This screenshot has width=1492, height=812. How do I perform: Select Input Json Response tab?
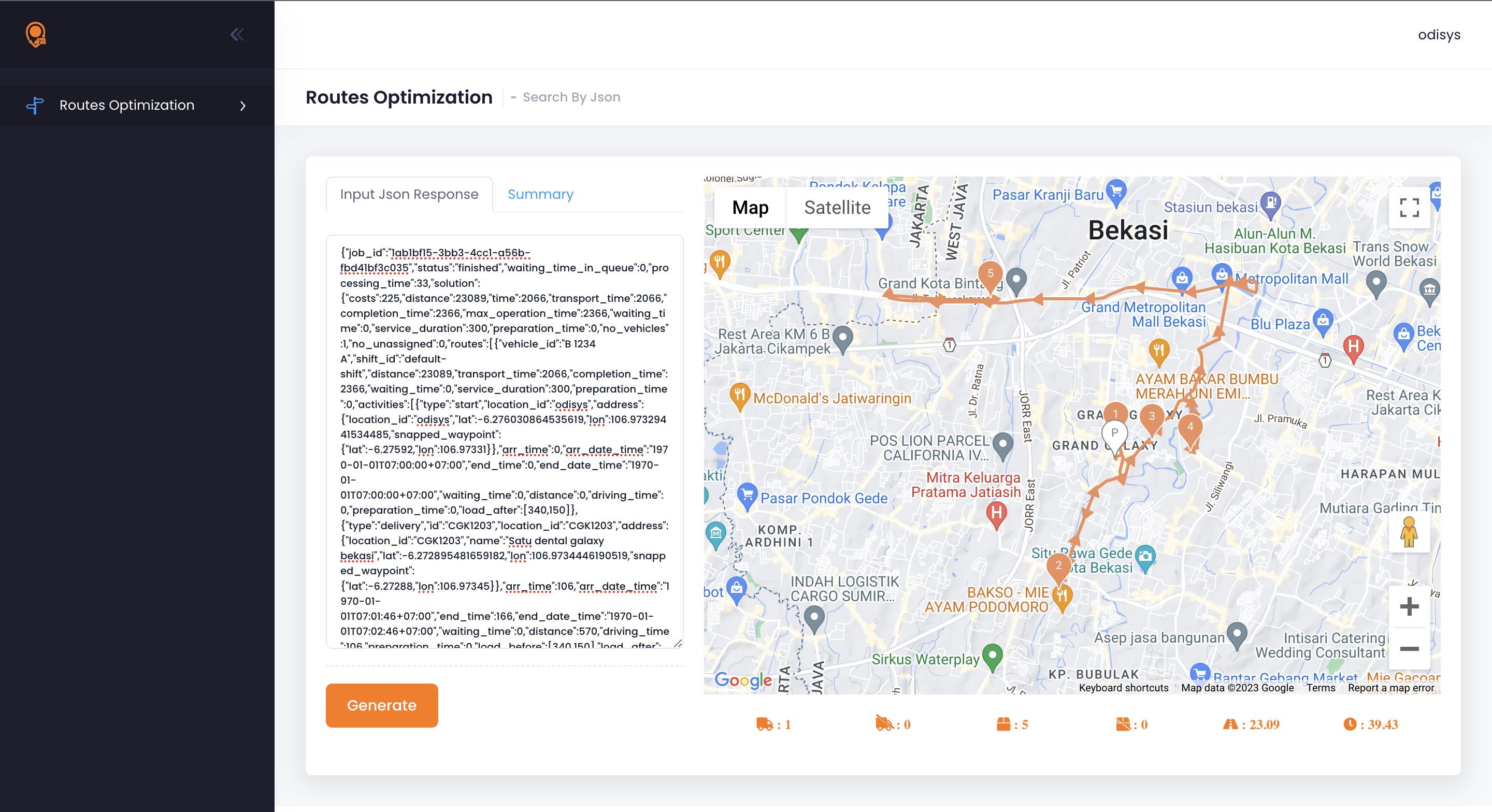tap(409, 195)
